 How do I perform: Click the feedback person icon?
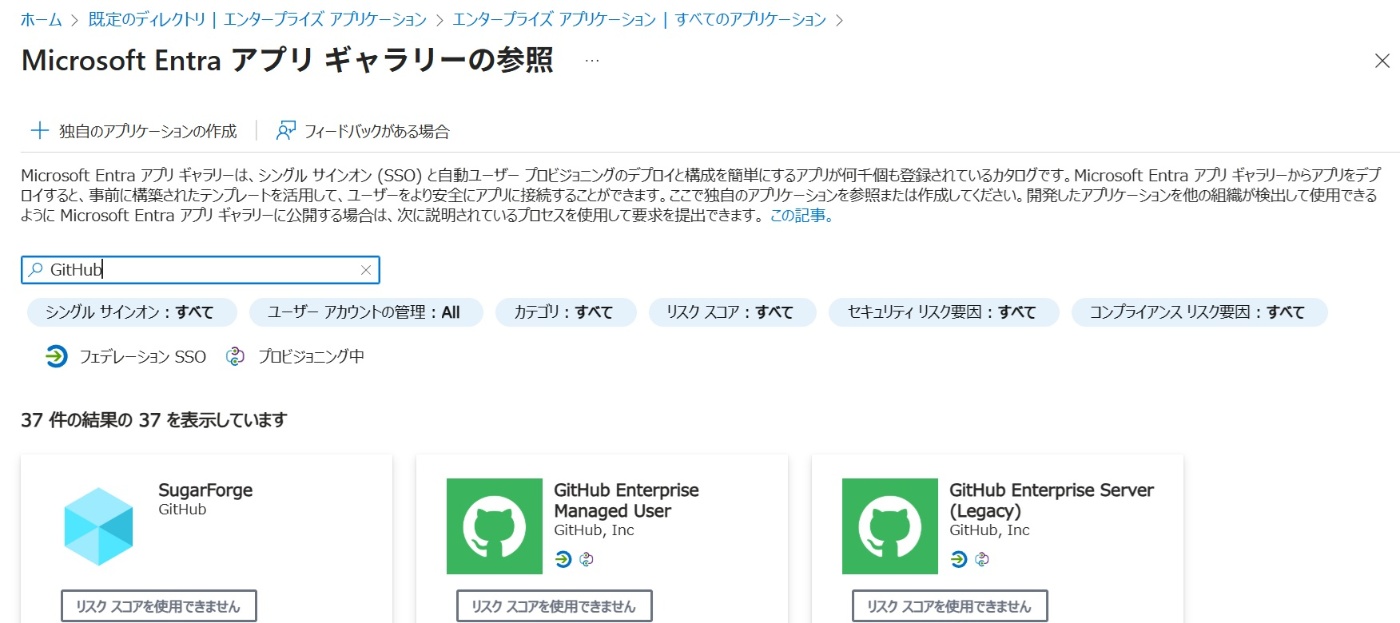286,131
